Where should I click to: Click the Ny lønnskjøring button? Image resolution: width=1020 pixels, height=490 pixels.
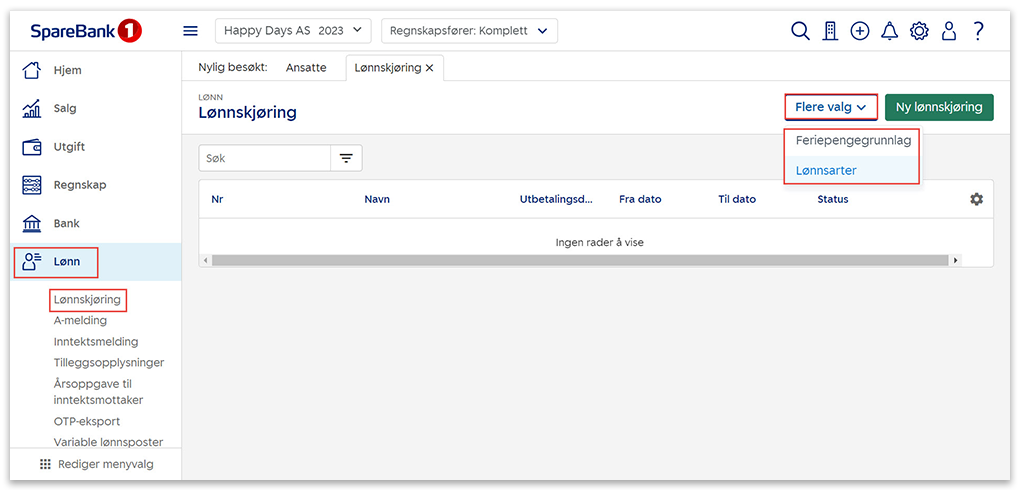(x=939, y=107)
